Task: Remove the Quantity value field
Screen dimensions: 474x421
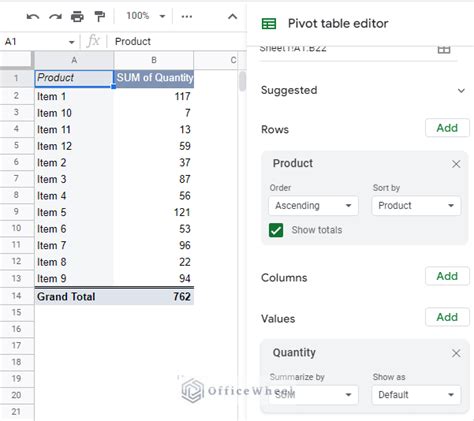Action: [456, 353]
